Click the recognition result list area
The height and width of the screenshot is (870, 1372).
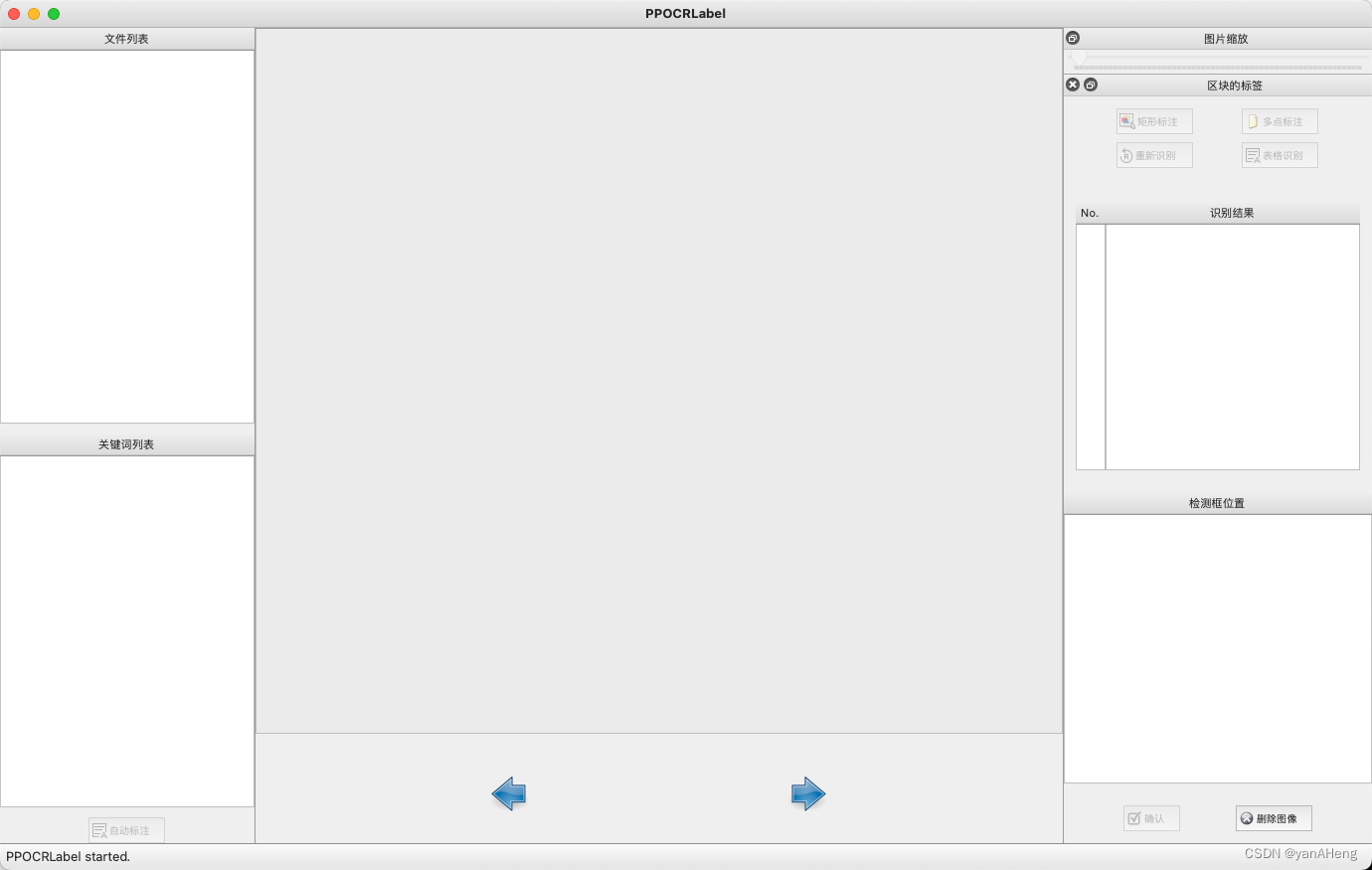pyautogui.click(x=1233, y=347)
